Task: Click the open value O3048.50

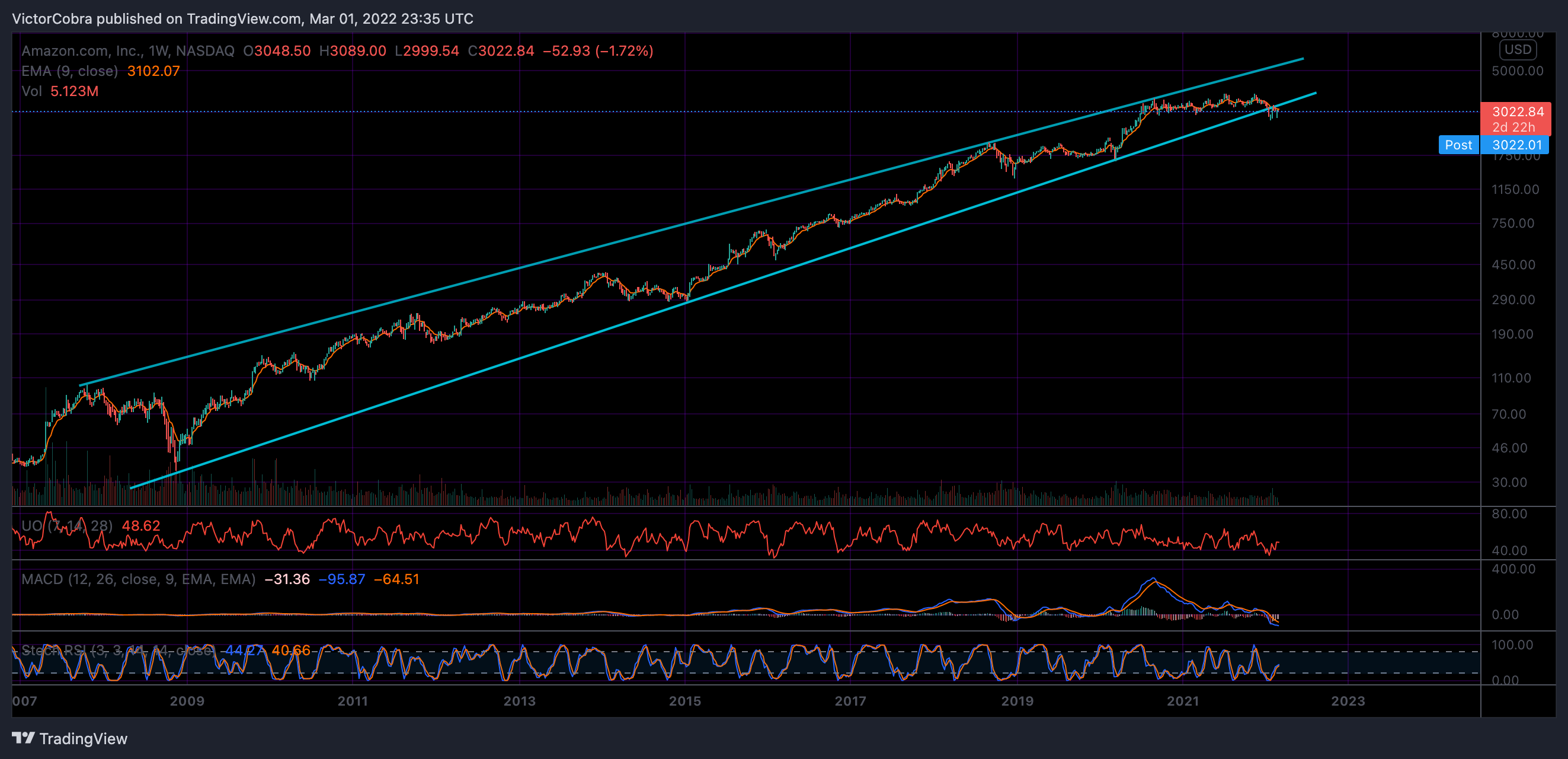Action: coord(277,50)
